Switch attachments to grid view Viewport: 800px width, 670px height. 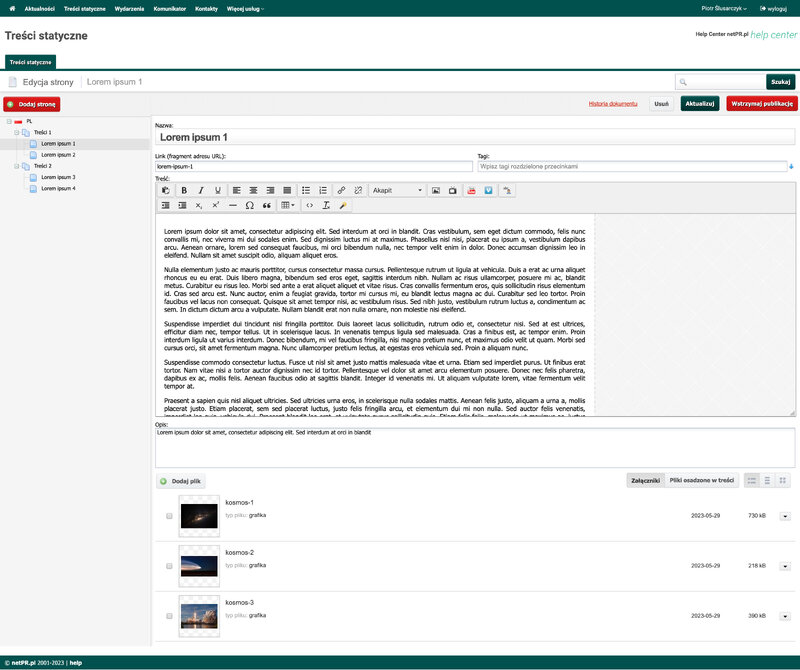782,481
